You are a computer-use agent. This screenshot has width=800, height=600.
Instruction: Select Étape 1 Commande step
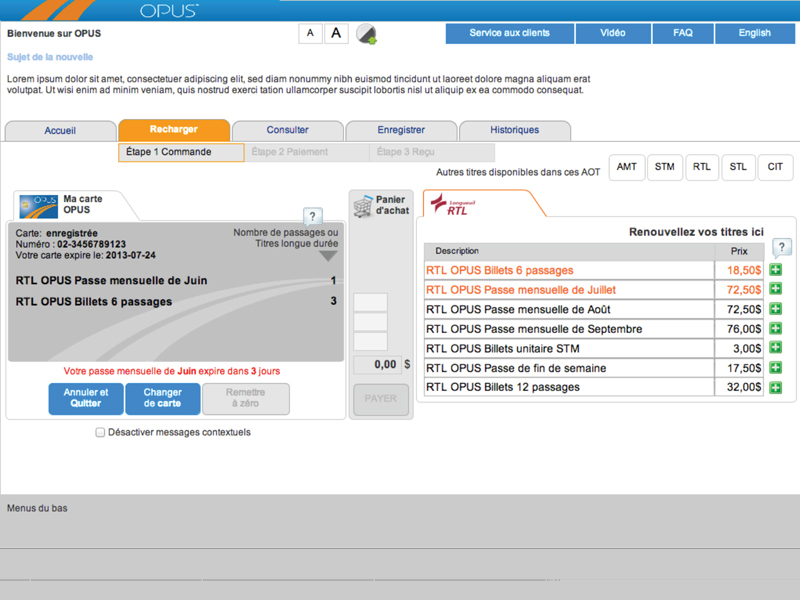[181, 152]
